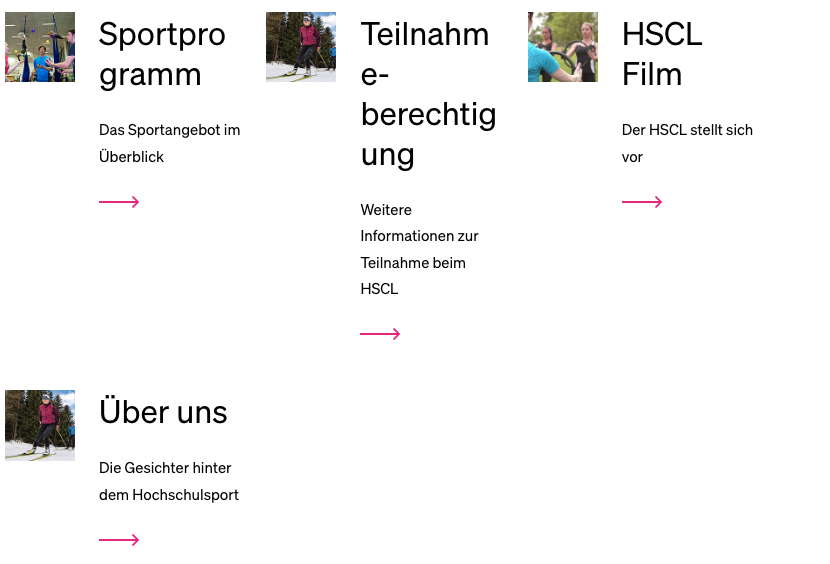This screenshot has height=564, width=830.
Task: Click 'Das Sportangebot im Überblick' description
Action: coord(169,144)
